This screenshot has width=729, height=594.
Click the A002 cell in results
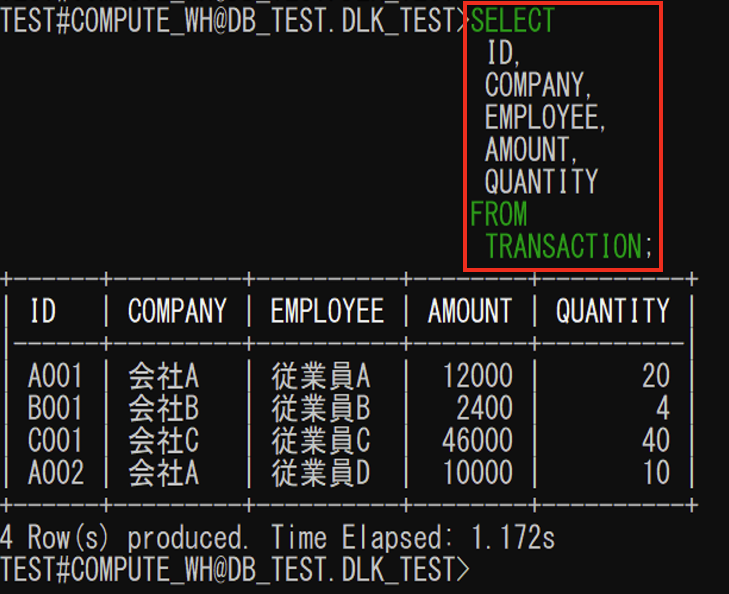pyautogui.click(x=55, y=472)
